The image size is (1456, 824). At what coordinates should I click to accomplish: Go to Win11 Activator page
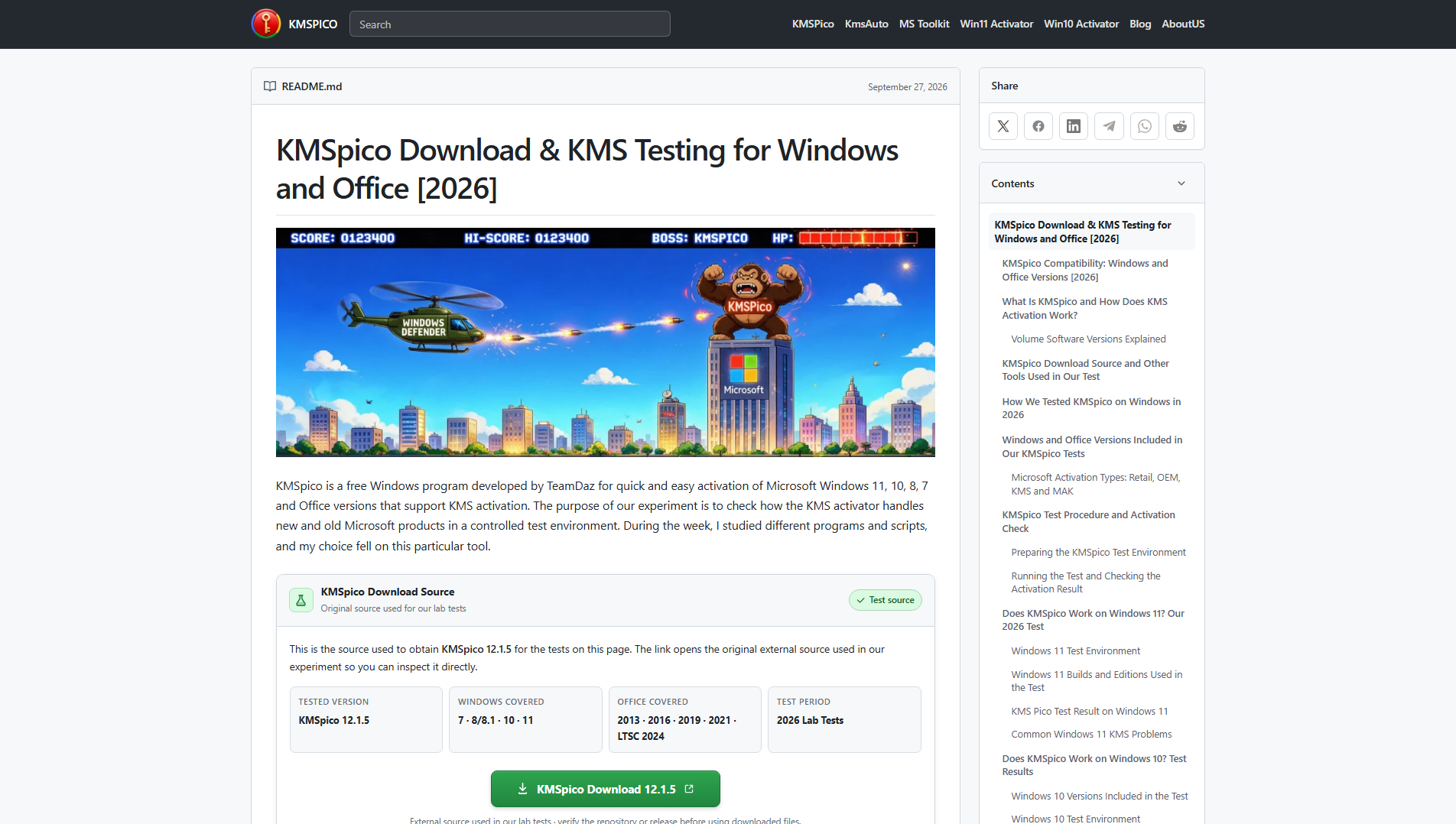(x=996, y=24)
